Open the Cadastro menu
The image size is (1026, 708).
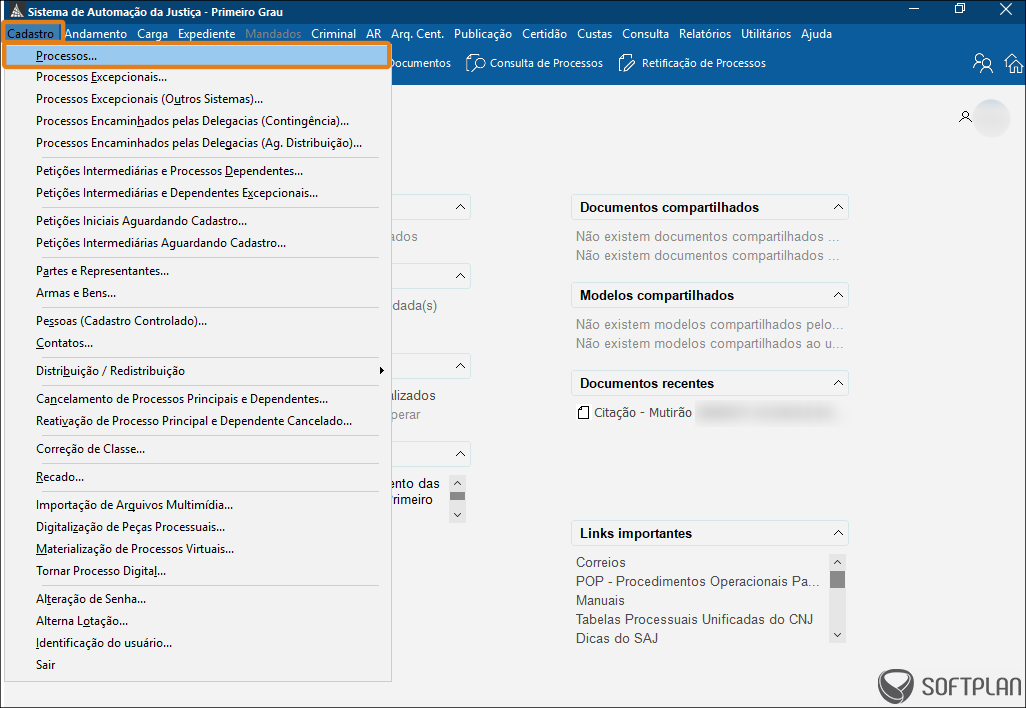31,34
